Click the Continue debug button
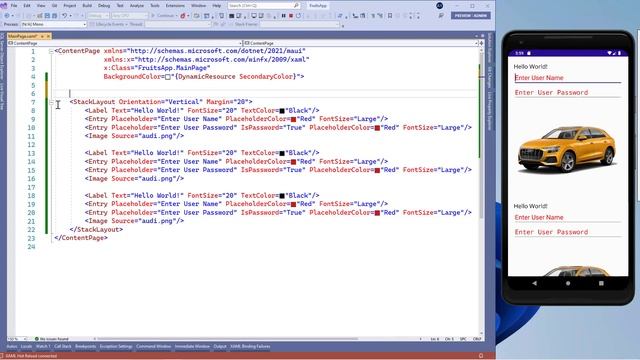The image size is (640, 360). (163, 16)
